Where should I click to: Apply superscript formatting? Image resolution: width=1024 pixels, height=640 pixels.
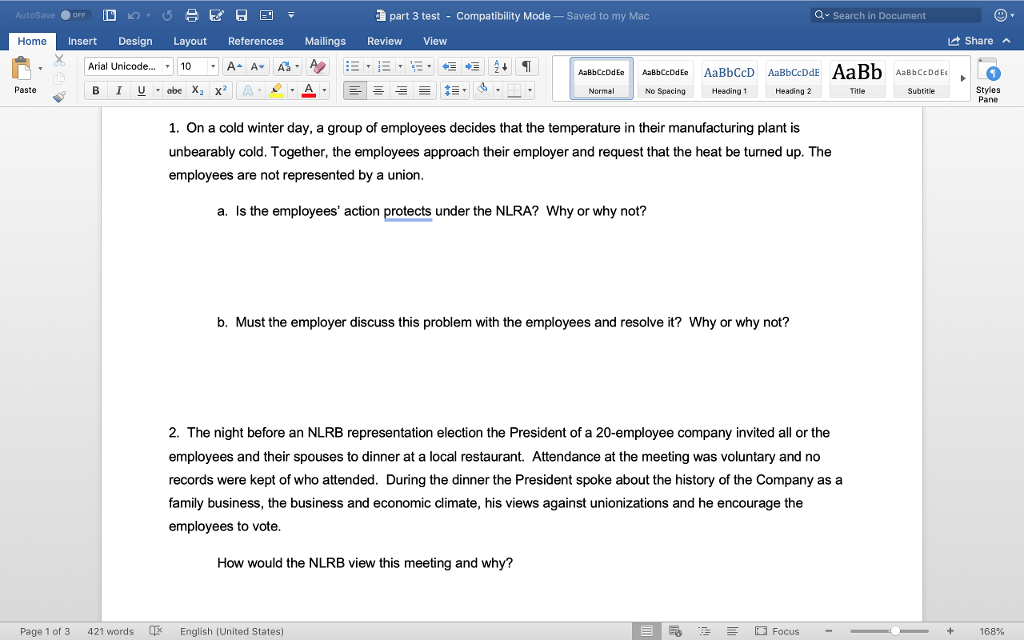click(x=221, y=91)
